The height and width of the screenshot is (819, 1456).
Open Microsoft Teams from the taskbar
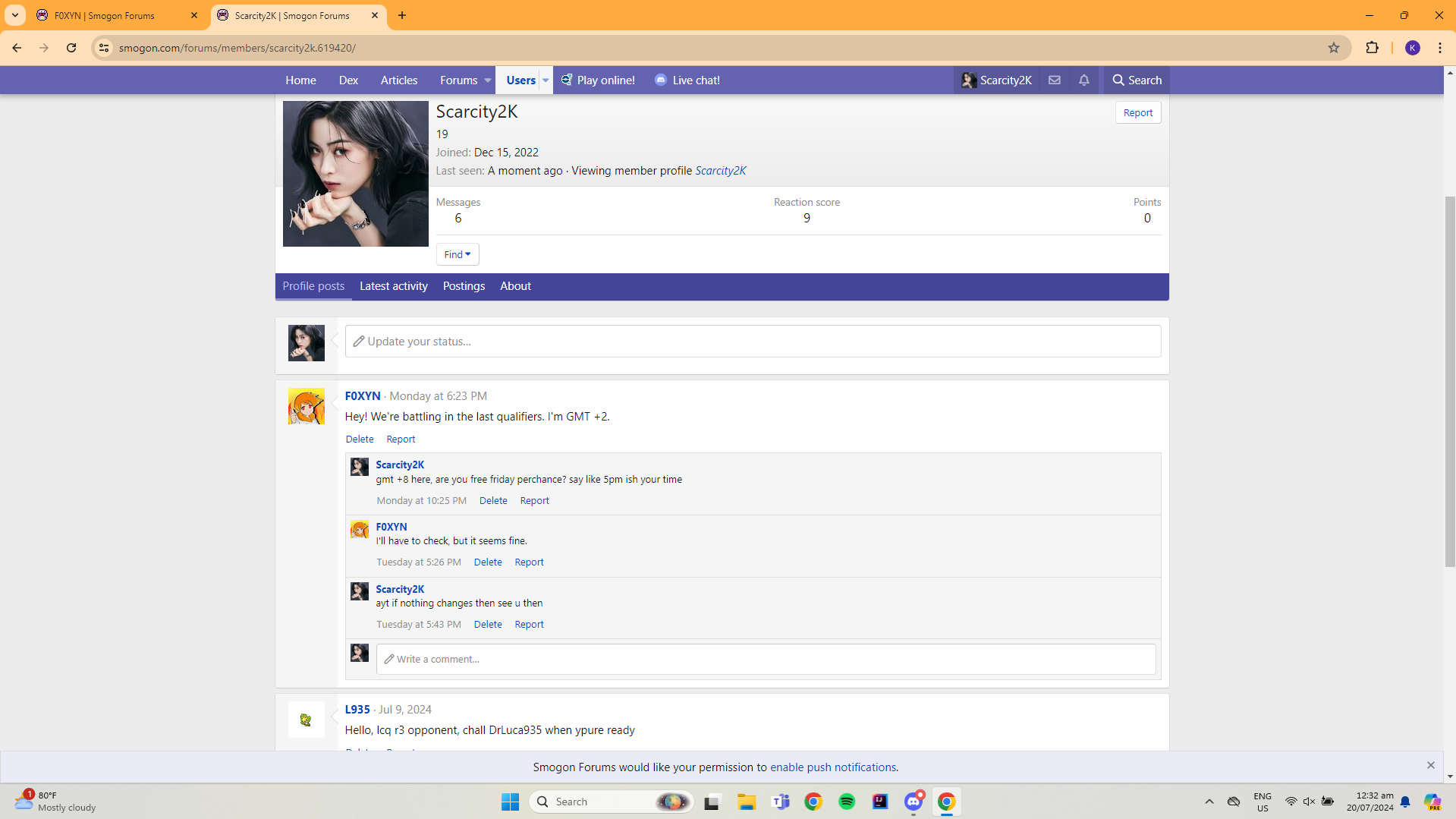tap(780, 802)
